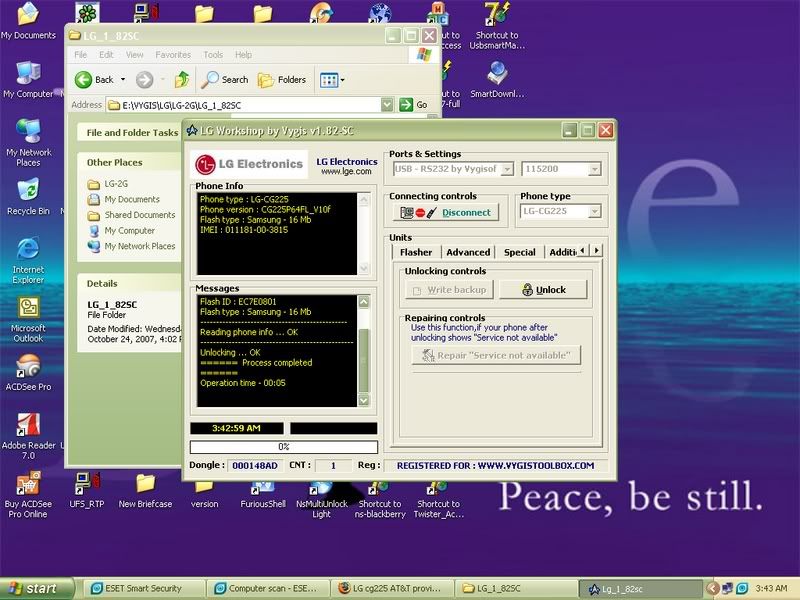Switch to Computer scan taskbar button
Viewport: 800px width, 600px height.
click(268, 588)
